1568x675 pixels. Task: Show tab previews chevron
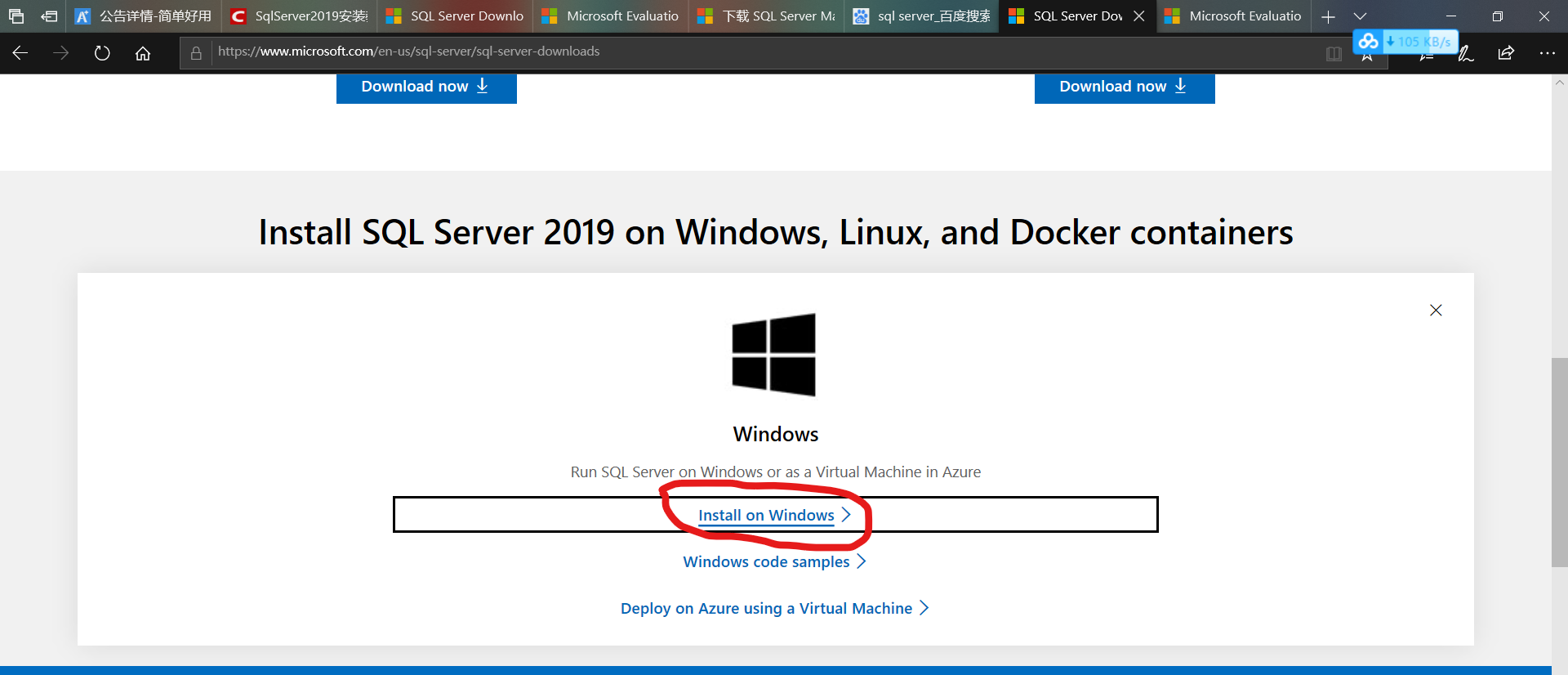pyautogui.click(x=1361, y=16)
